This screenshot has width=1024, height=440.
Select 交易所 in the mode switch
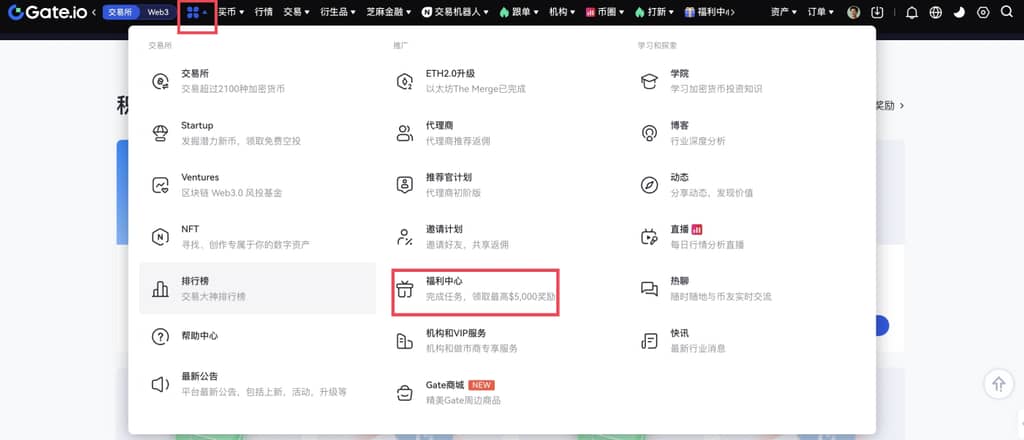[119, 12]
